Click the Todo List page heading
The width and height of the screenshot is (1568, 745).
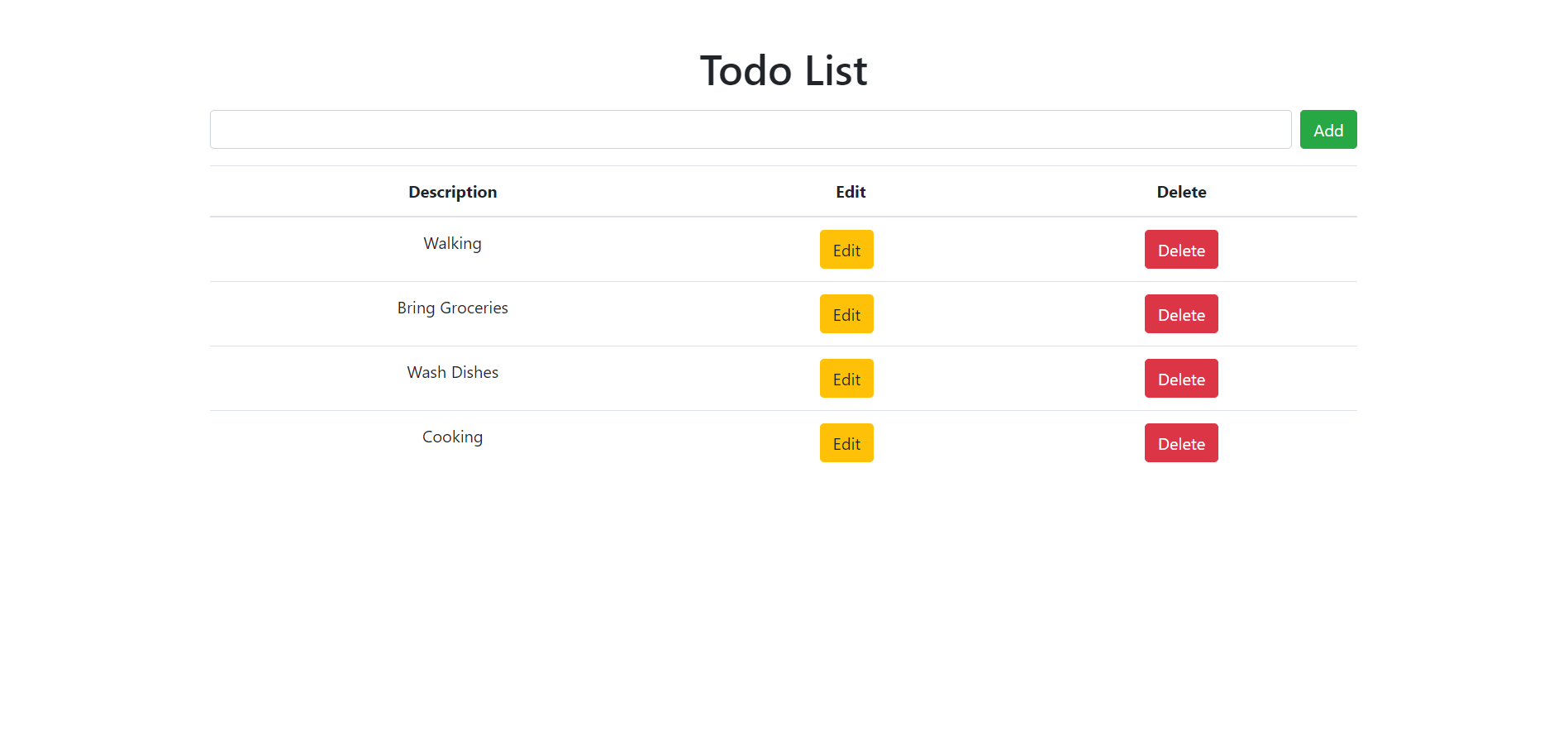(783, 70)
